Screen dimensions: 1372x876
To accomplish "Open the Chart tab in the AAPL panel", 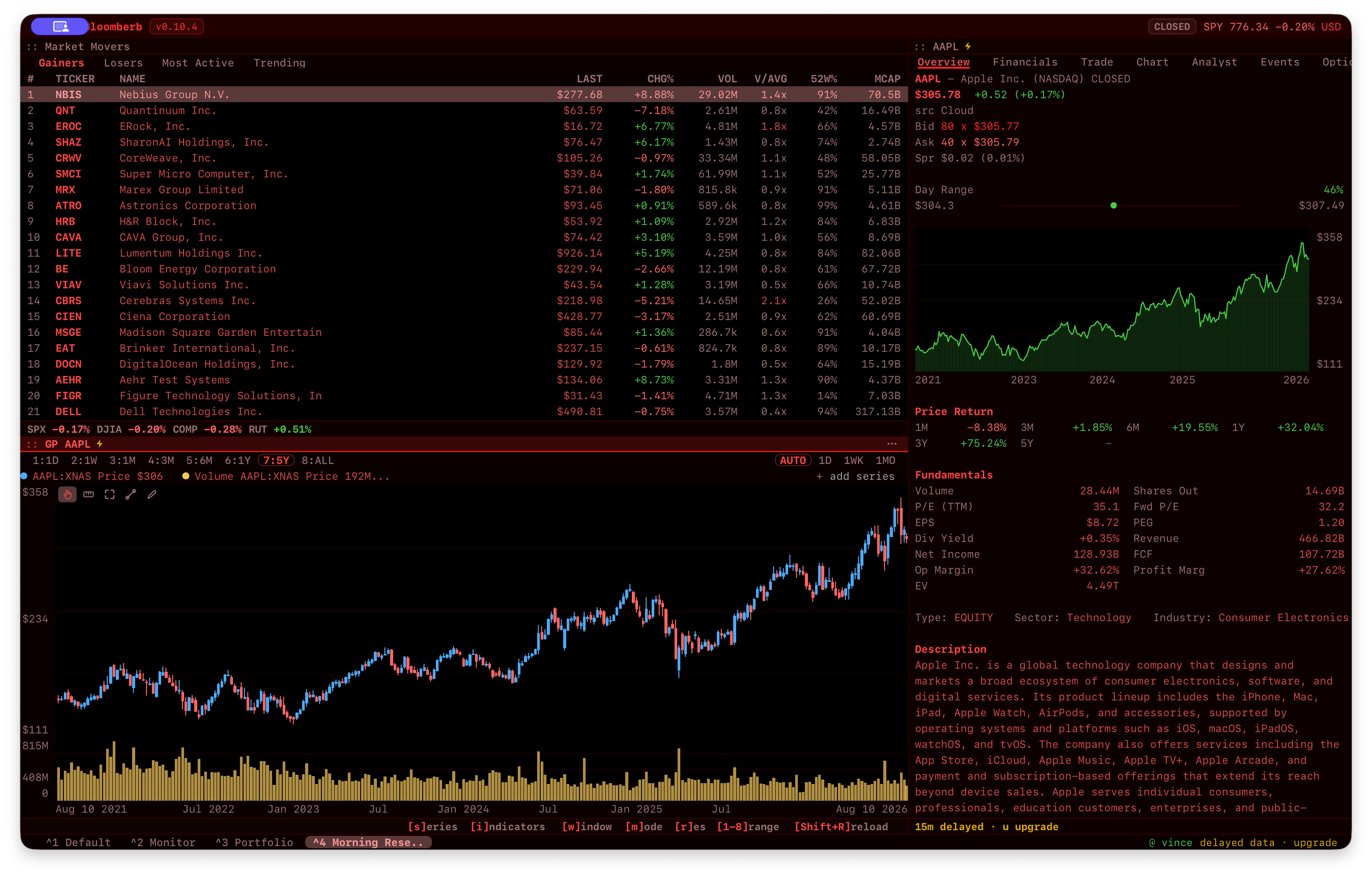I will 1152,62.
